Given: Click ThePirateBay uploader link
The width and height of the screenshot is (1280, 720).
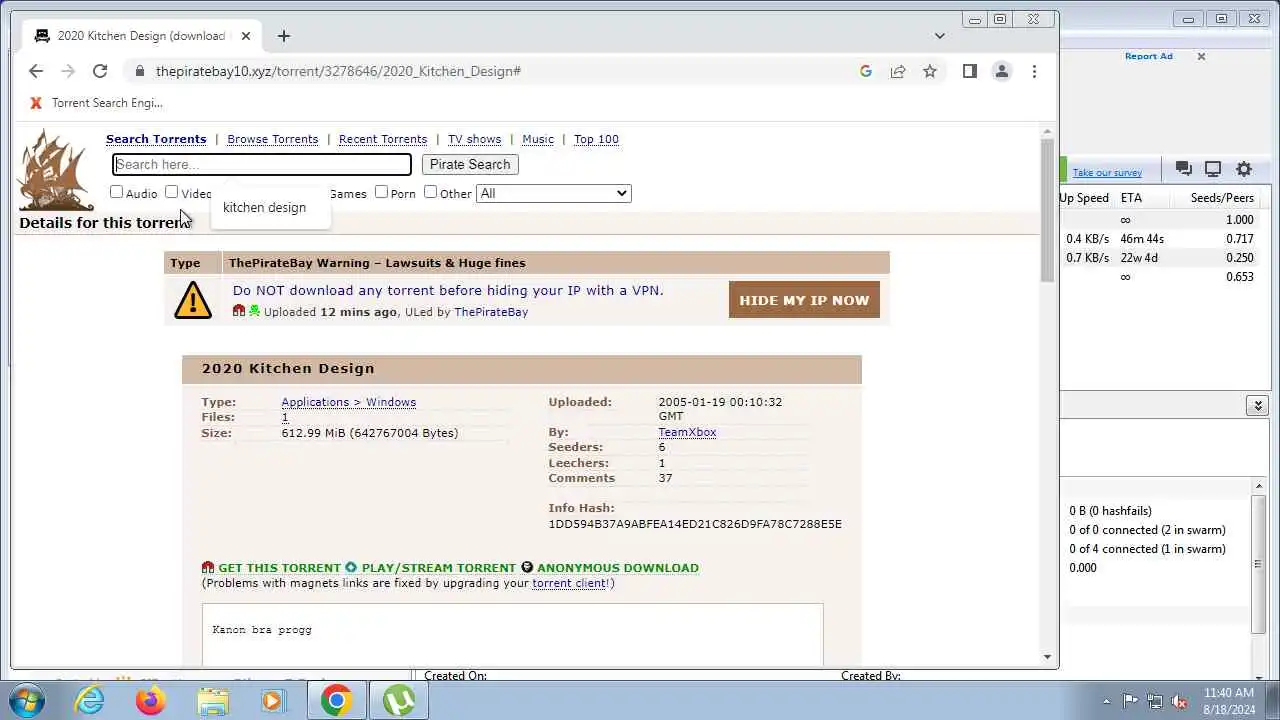Looking at the screenshot, I should [x=491, y=312].
